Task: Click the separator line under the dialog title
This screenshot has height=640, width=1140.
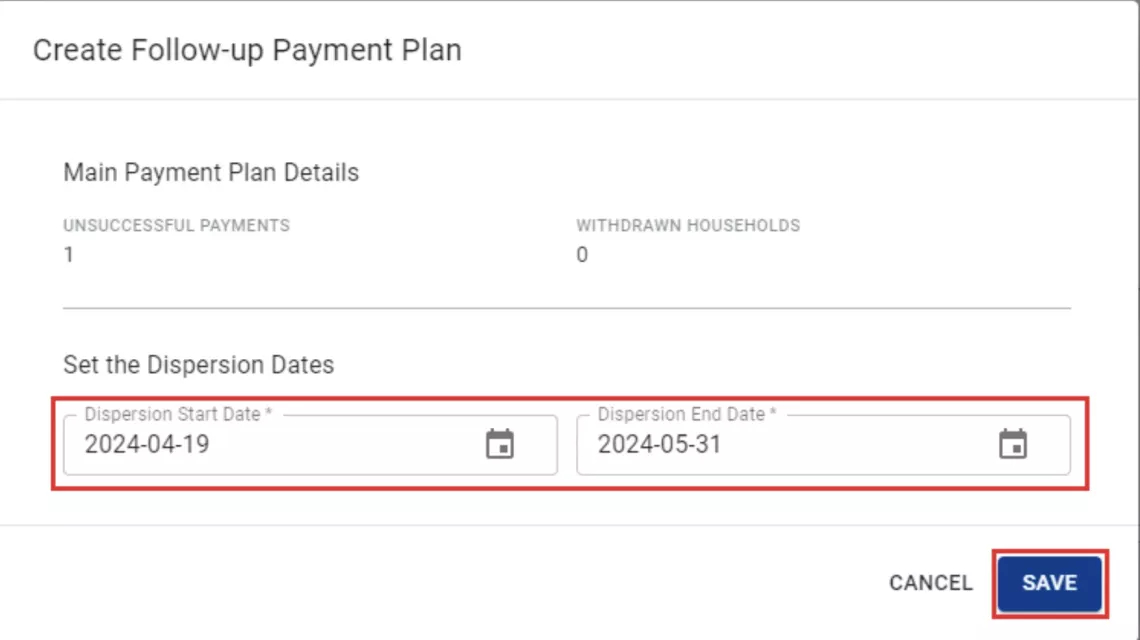Action: point(569,99)
